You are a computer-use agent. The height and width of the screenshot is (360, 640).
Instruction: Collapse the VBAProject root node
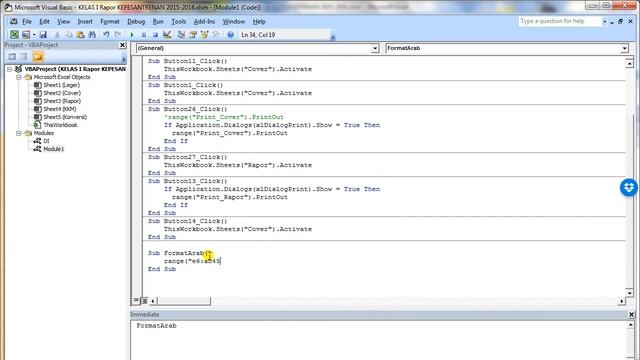click(x=9, y=69)
